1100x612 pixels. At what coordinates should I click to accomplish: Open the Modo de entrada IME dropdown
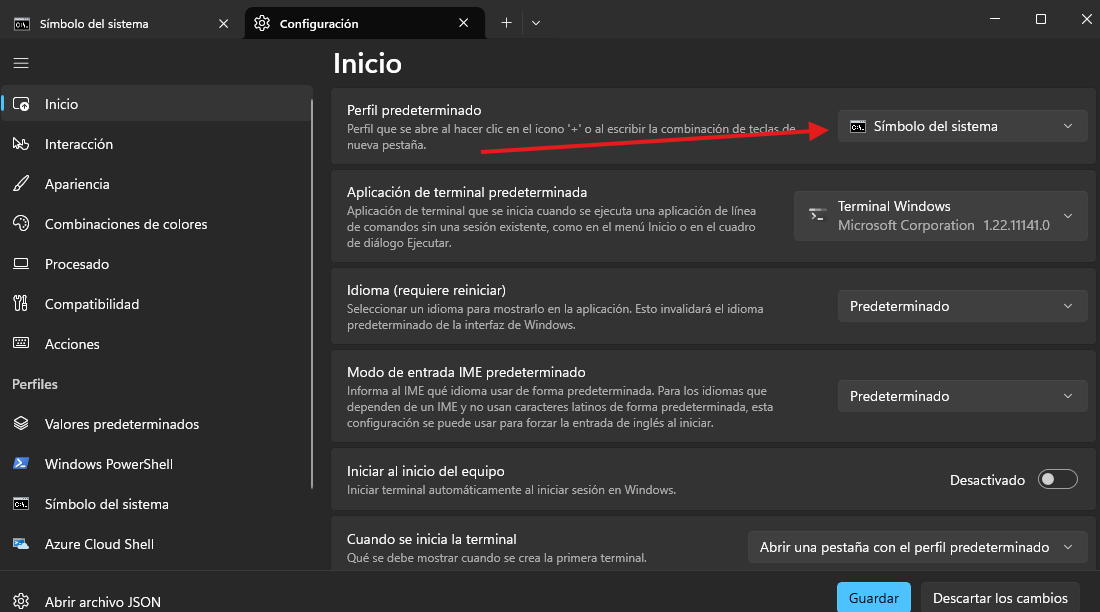tap(962, 396)
